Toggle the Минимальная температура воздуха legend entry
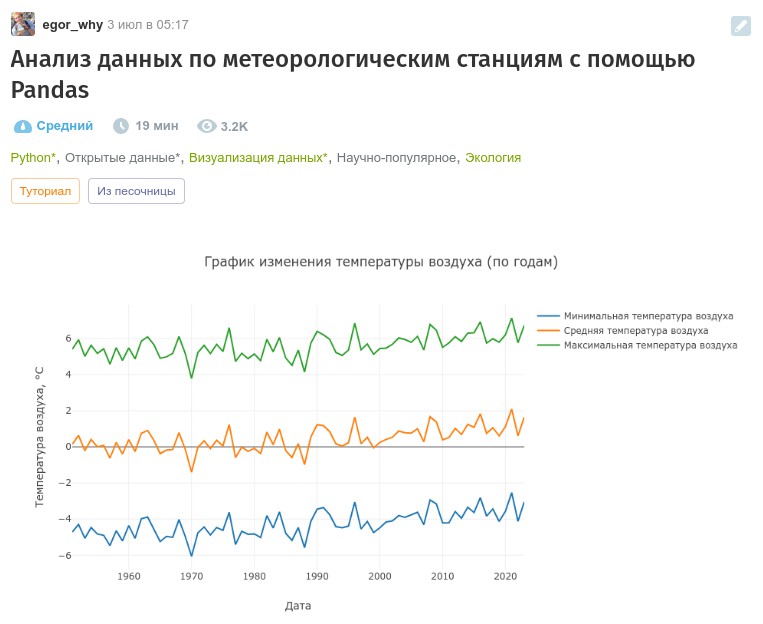 [649, 315]
